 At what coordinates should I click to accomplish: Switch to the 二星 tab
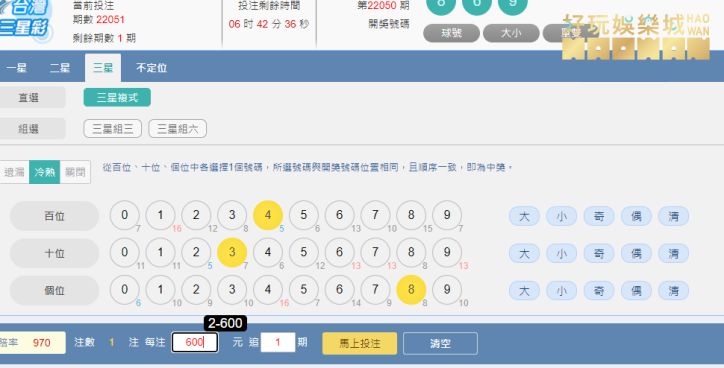pyautogui.click(x=60, y=68)
